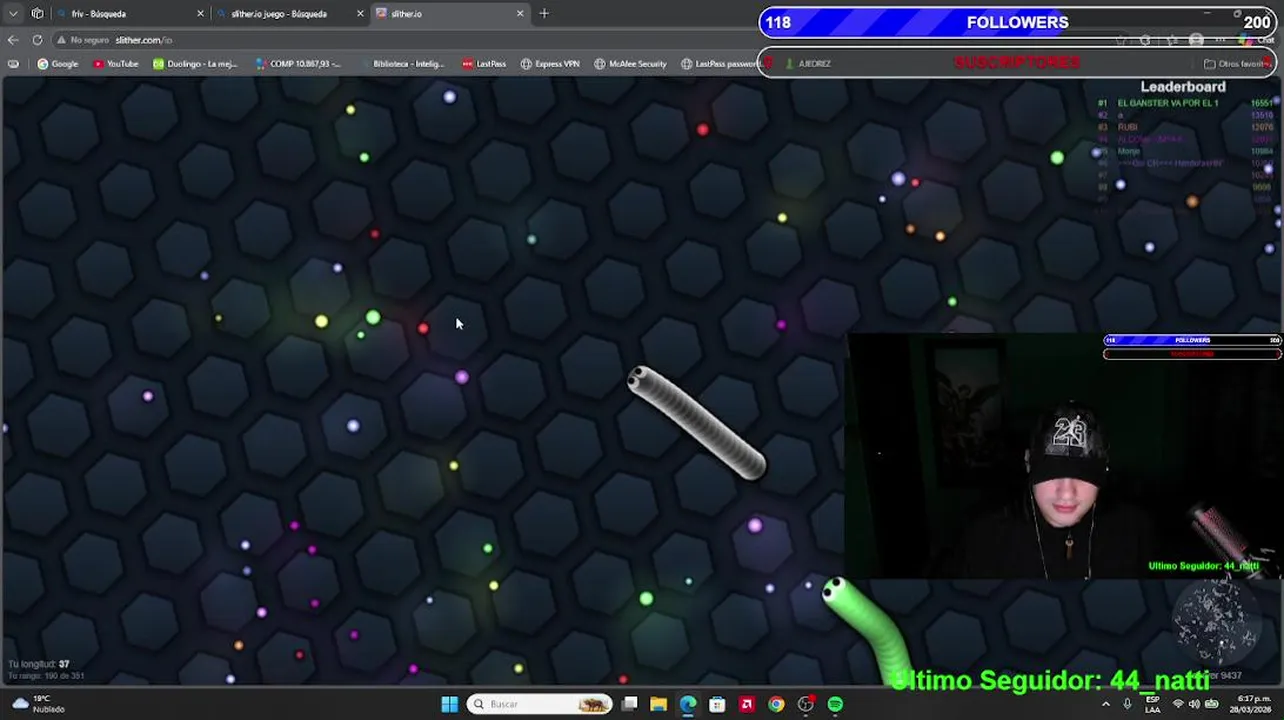
Task: Click the SUSCRIPTORES goal bar overlay
Action: 1017,62
